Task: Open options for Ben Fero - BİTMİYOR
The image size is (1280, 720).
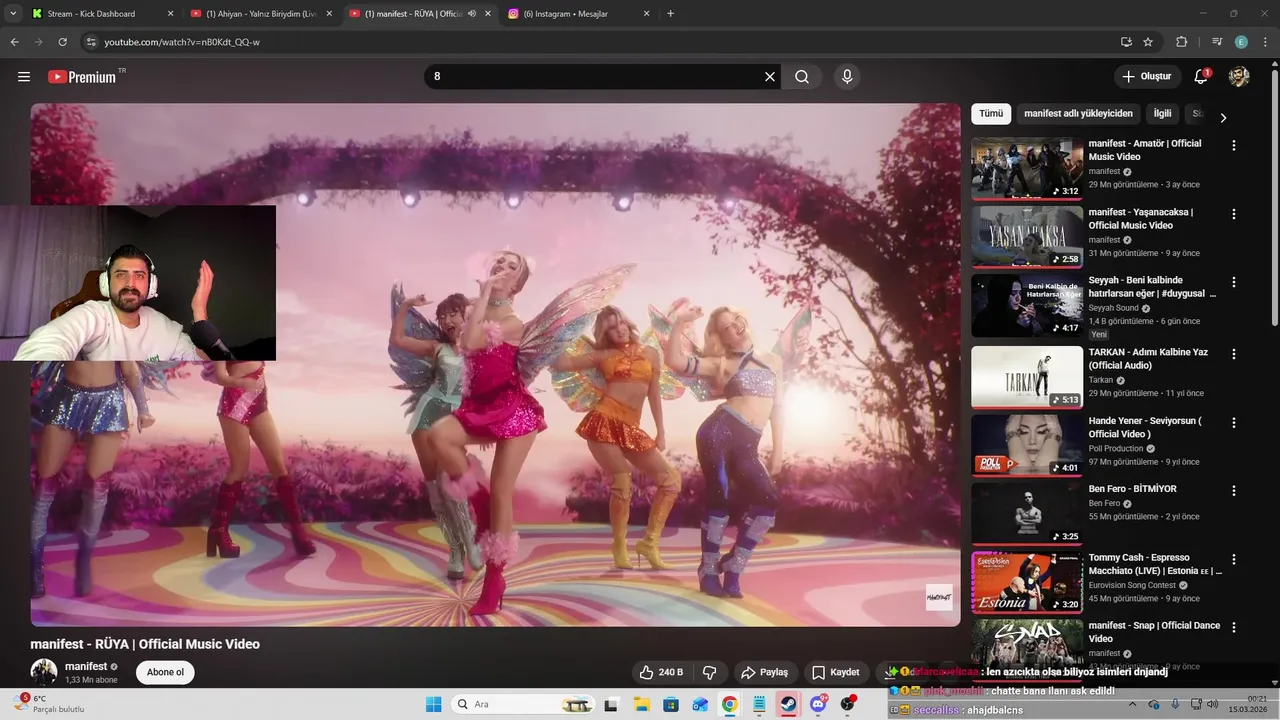Action: point(1234,491)
